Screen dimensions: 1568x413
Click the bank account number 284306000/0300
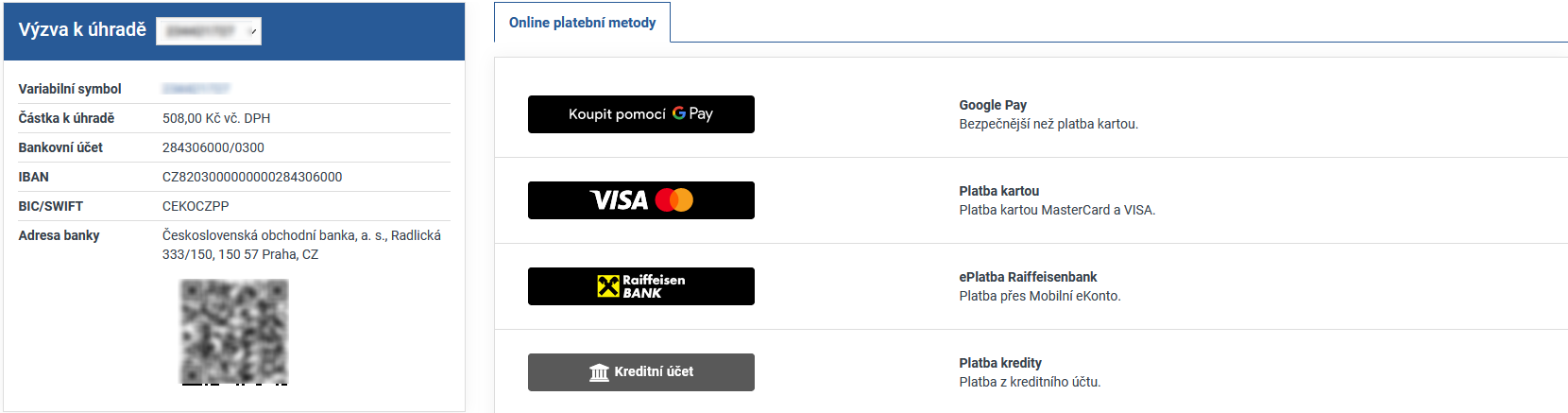(213, 147)
